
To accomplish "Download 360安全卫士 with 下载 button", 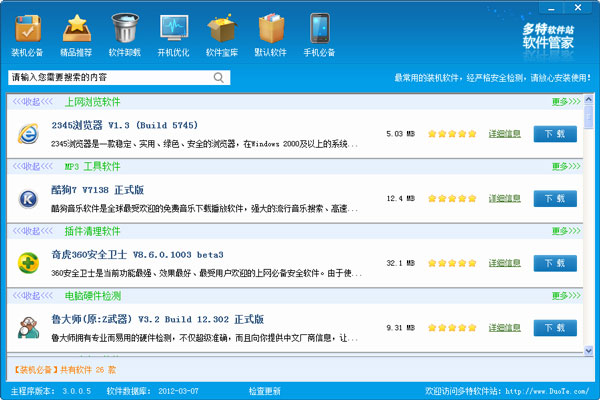I will [555, 263].
